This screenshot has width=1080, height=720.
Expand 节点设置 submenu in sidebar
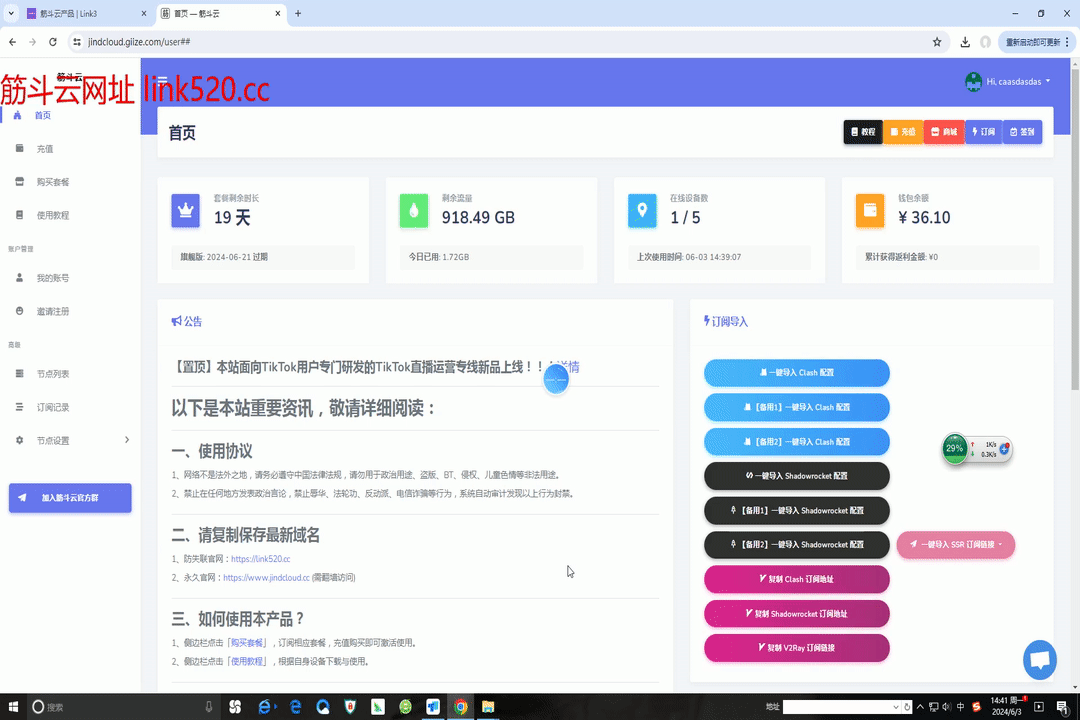[70, 440]
